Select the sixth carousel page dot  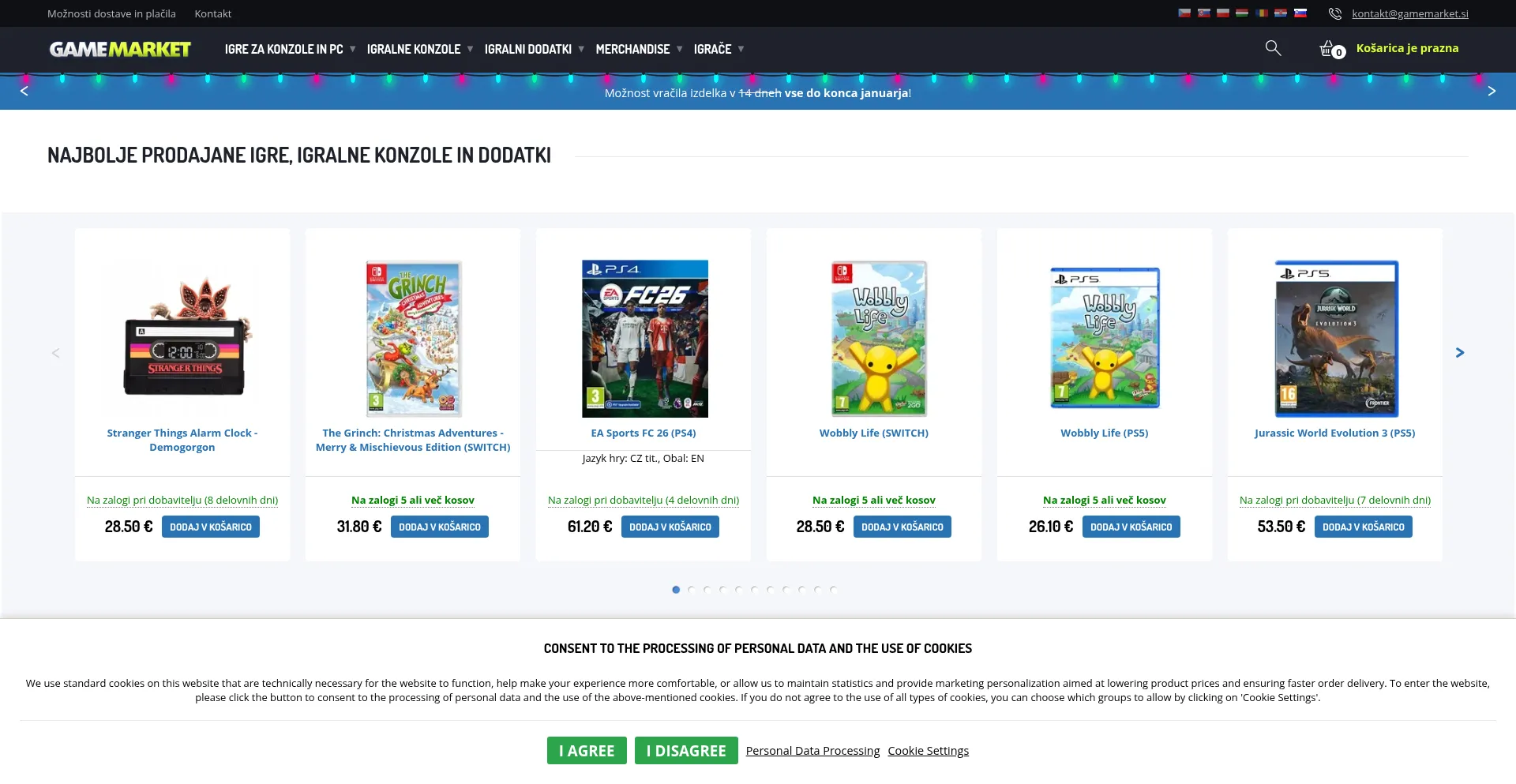pos(755,590)
